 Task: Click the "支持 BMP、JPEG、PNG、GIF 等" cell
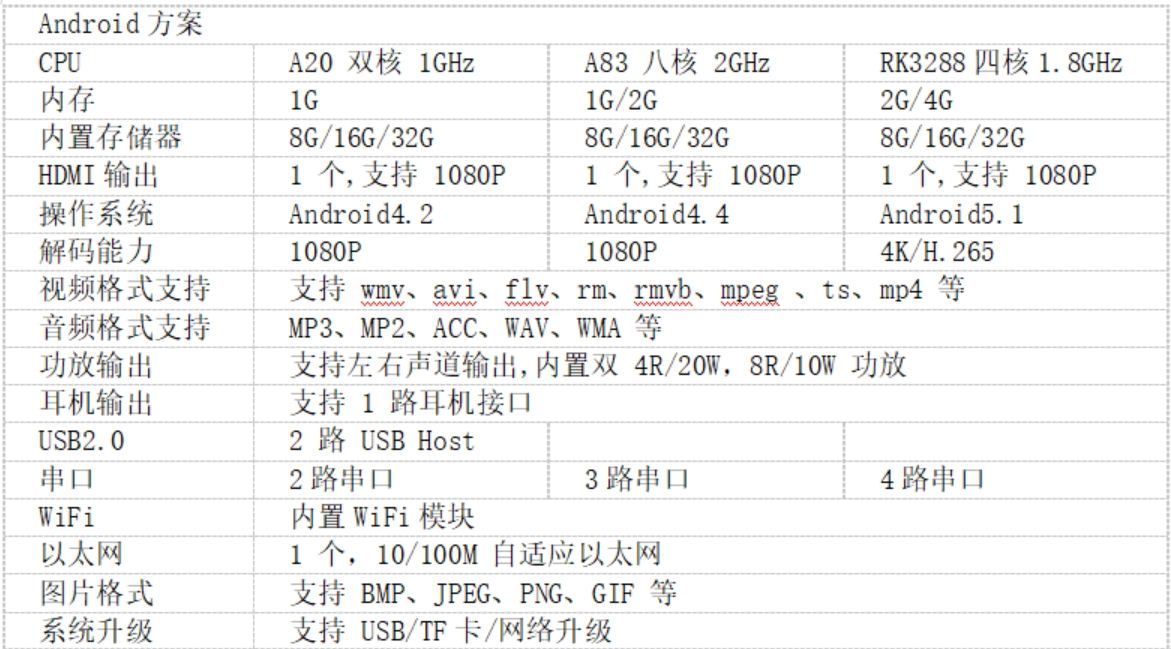482,593
